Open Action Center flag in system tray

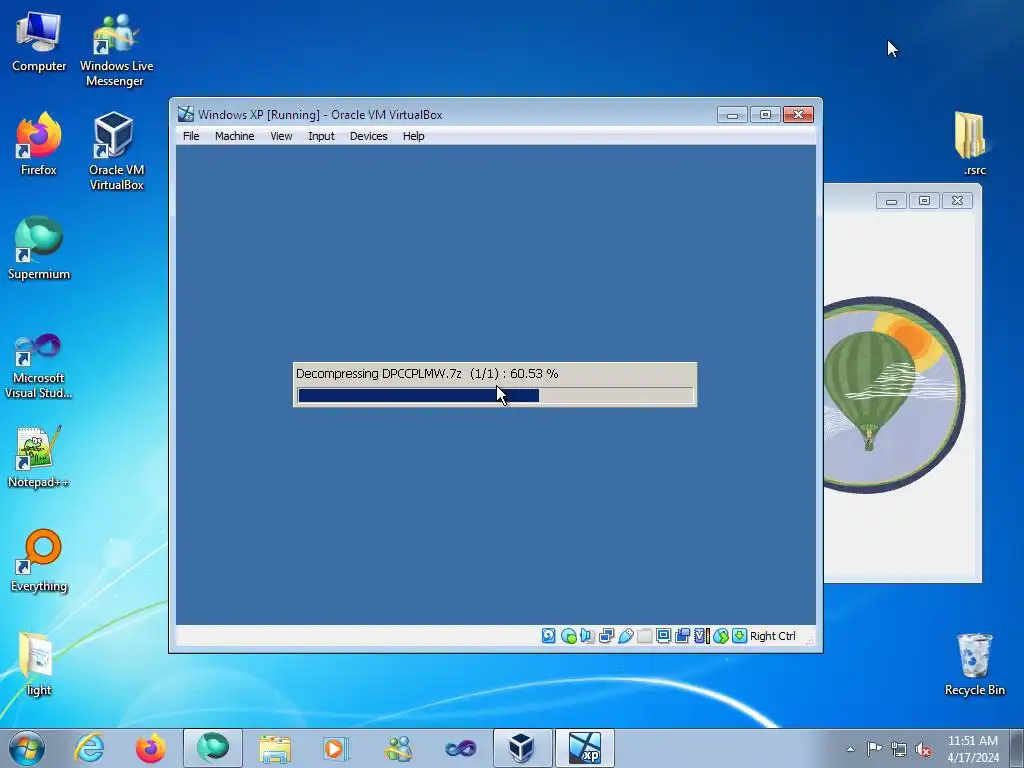point(874,748)
